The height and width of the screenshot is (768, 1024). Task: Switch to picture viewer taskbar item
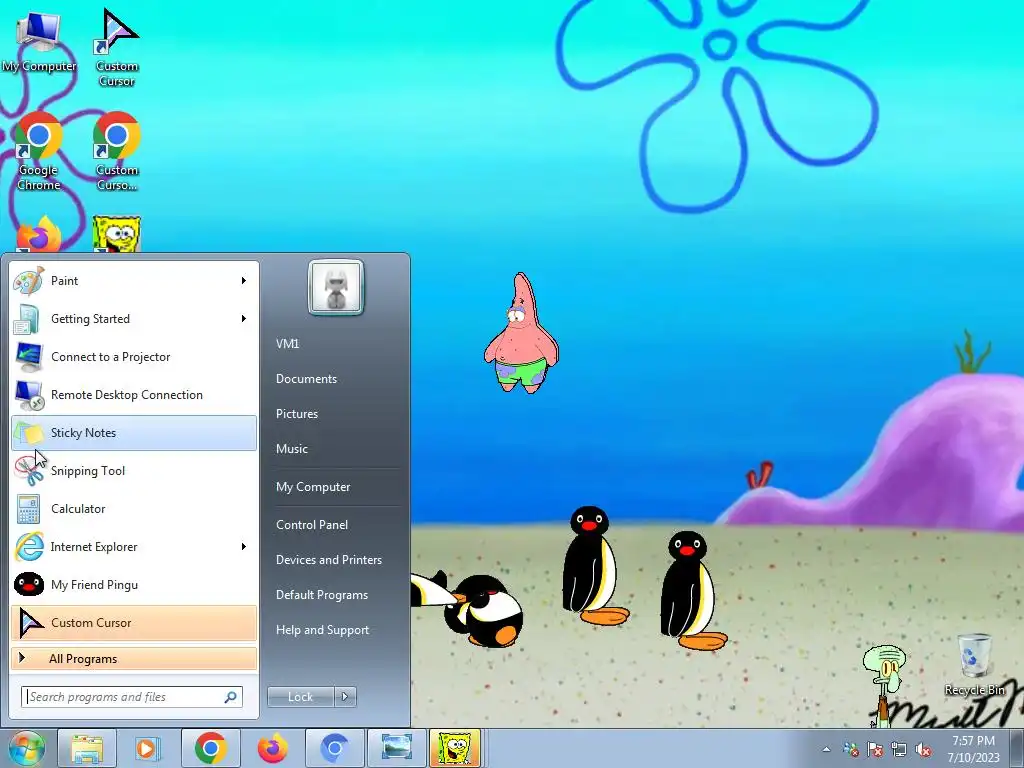pos(396,748)
